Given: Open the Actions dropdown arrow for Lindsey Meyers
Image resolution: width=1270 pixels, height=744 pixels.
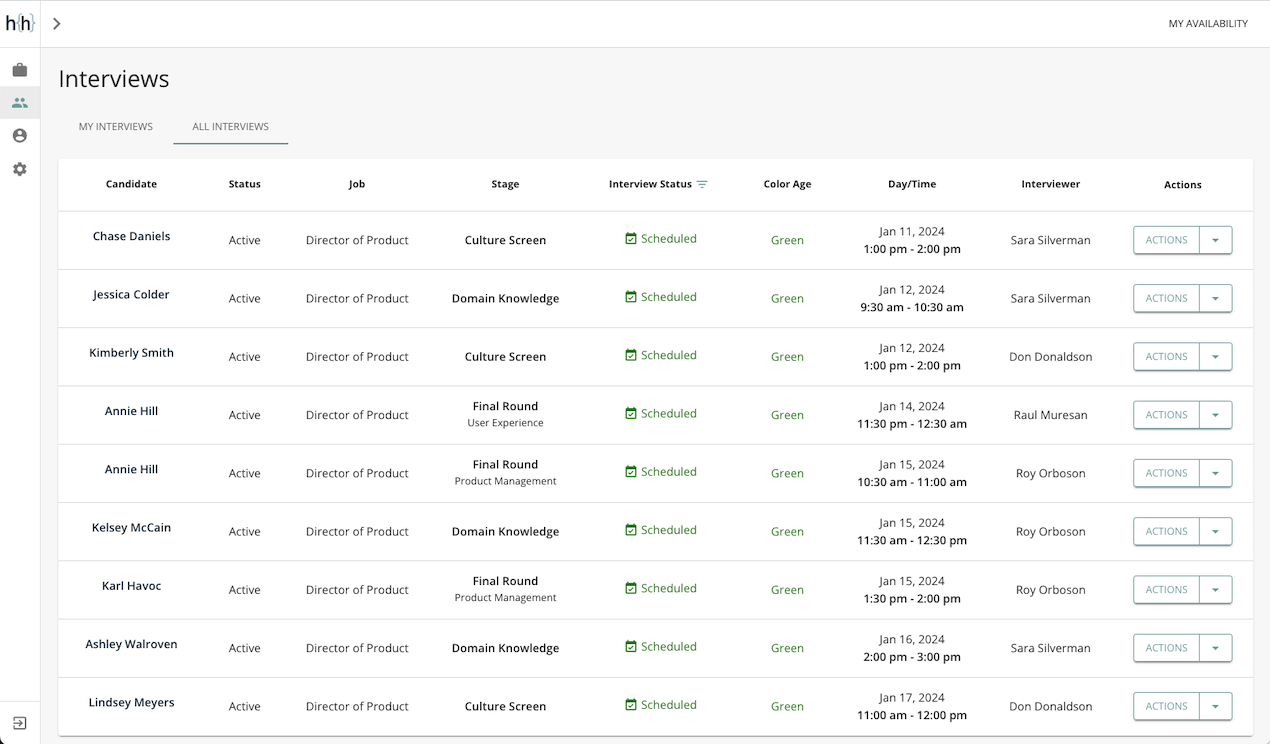Looking at the screenshot, I should 1215,706.
